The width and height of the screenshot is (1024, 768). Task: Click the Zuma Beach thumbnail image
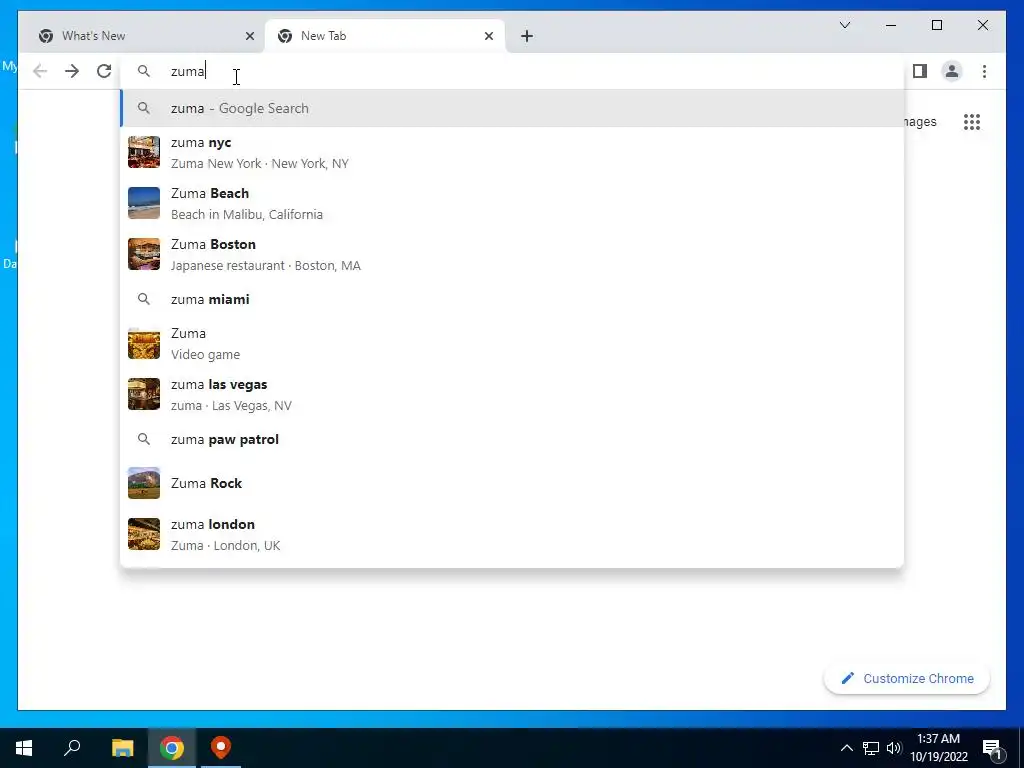144,203
